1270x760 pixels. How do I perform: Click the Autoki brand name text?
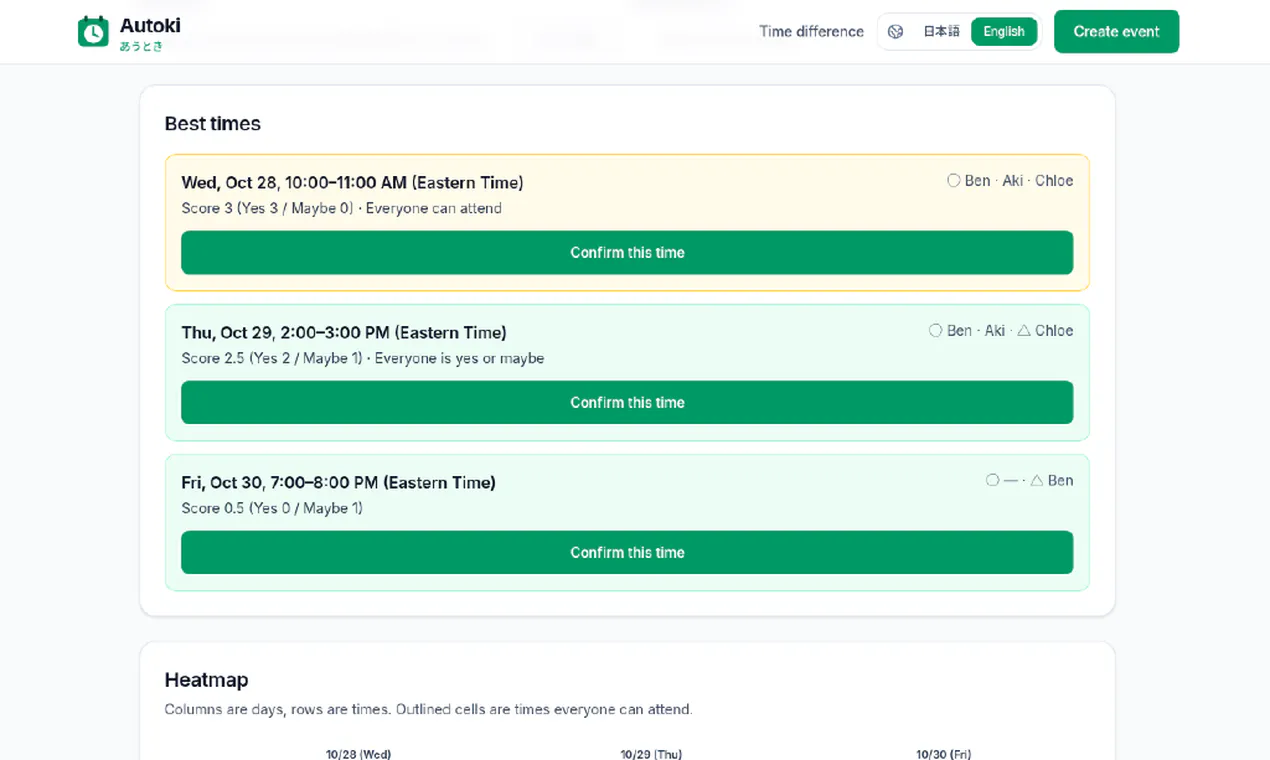pyautogui.click(x=150, y=26)
